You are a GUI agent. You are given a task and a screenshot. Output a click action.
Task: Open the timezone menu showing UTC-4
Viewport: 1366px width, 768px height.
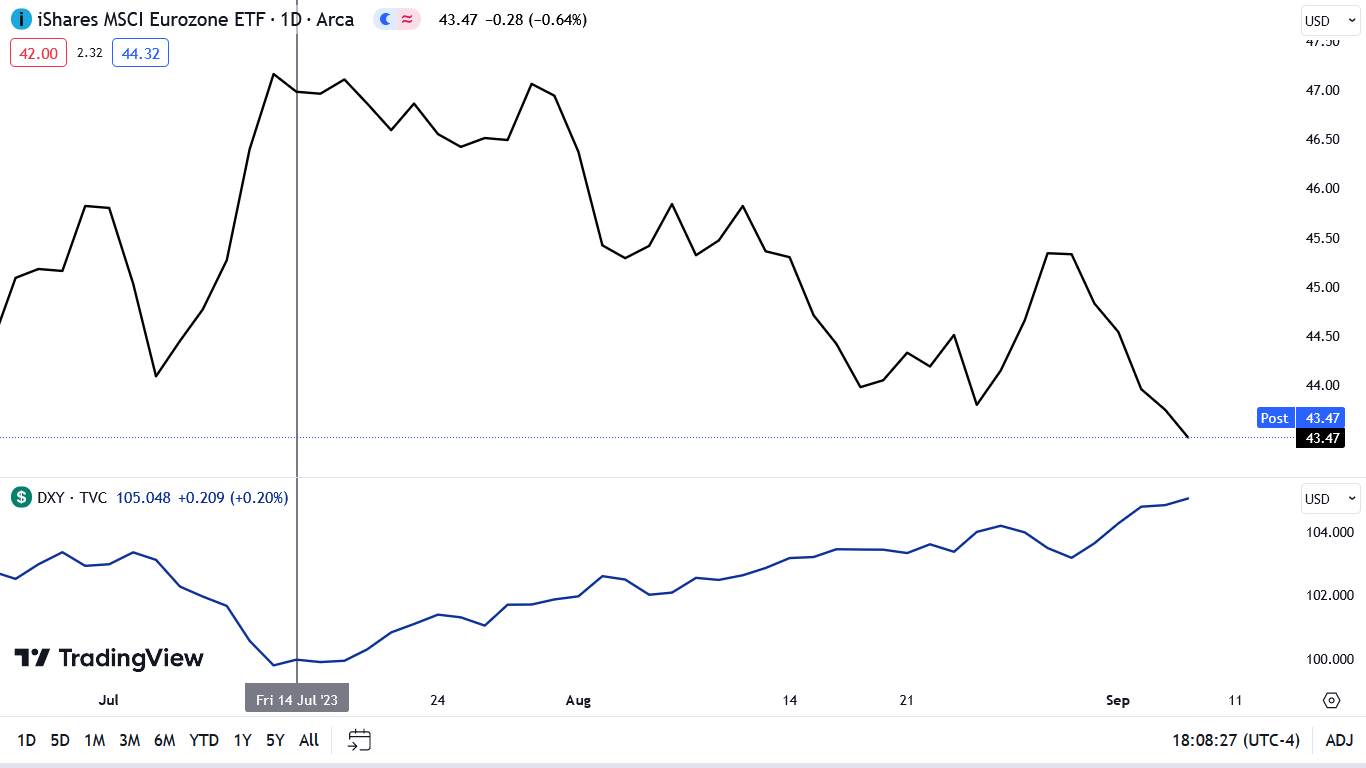click(1236, 740)
